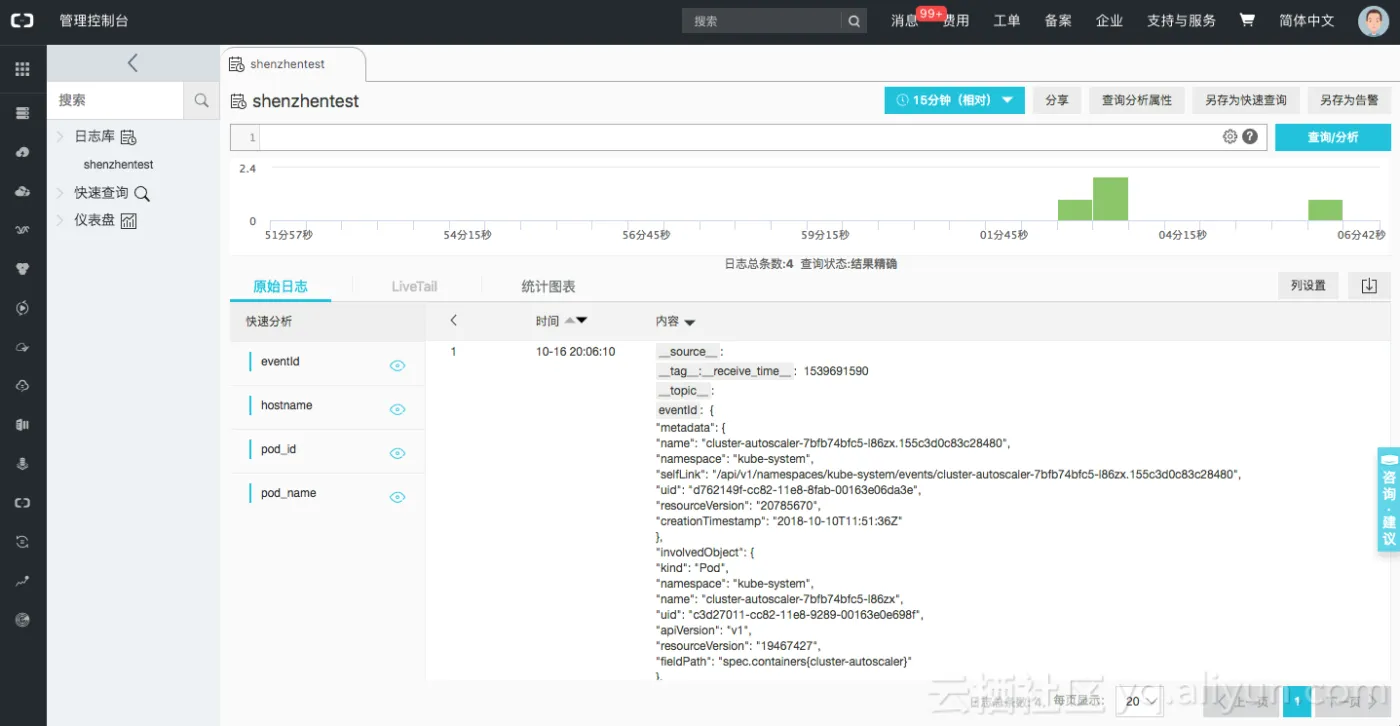Open the 备案 menu in top bar
1400x726 pixels.
[x=1058, y=20]
